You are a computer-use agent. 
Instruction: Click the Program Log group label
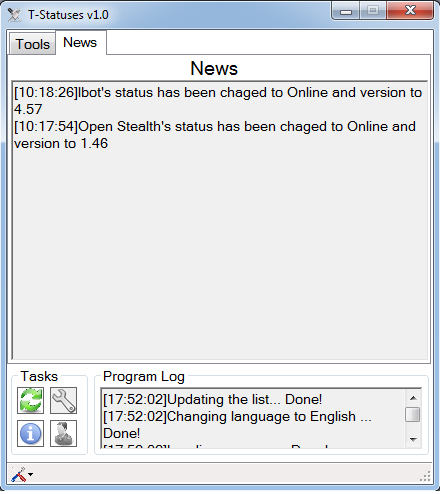click(x=144, y=377)
